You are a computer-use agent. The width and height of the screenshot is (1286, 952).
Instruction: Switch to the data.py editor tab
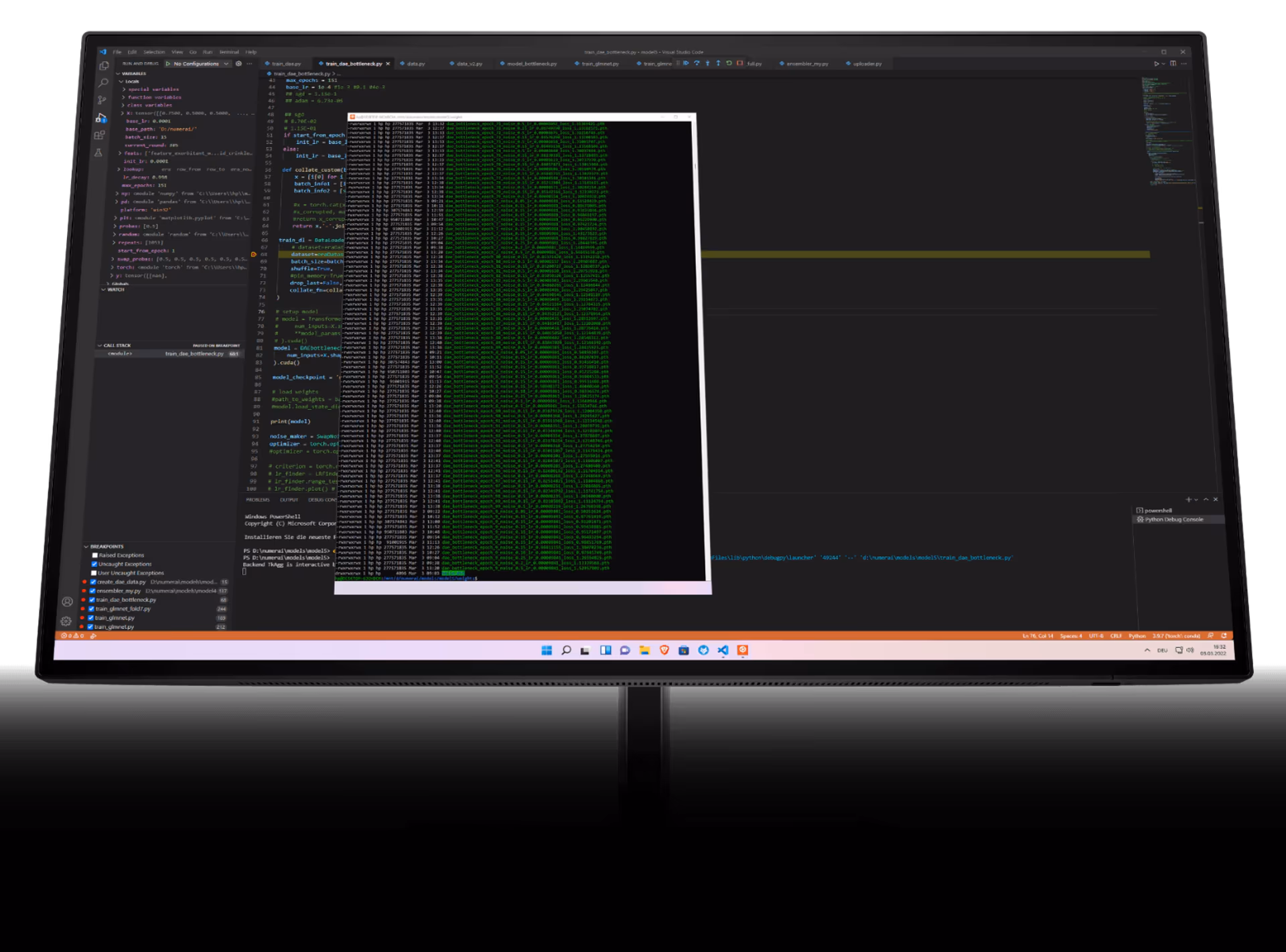415,64
